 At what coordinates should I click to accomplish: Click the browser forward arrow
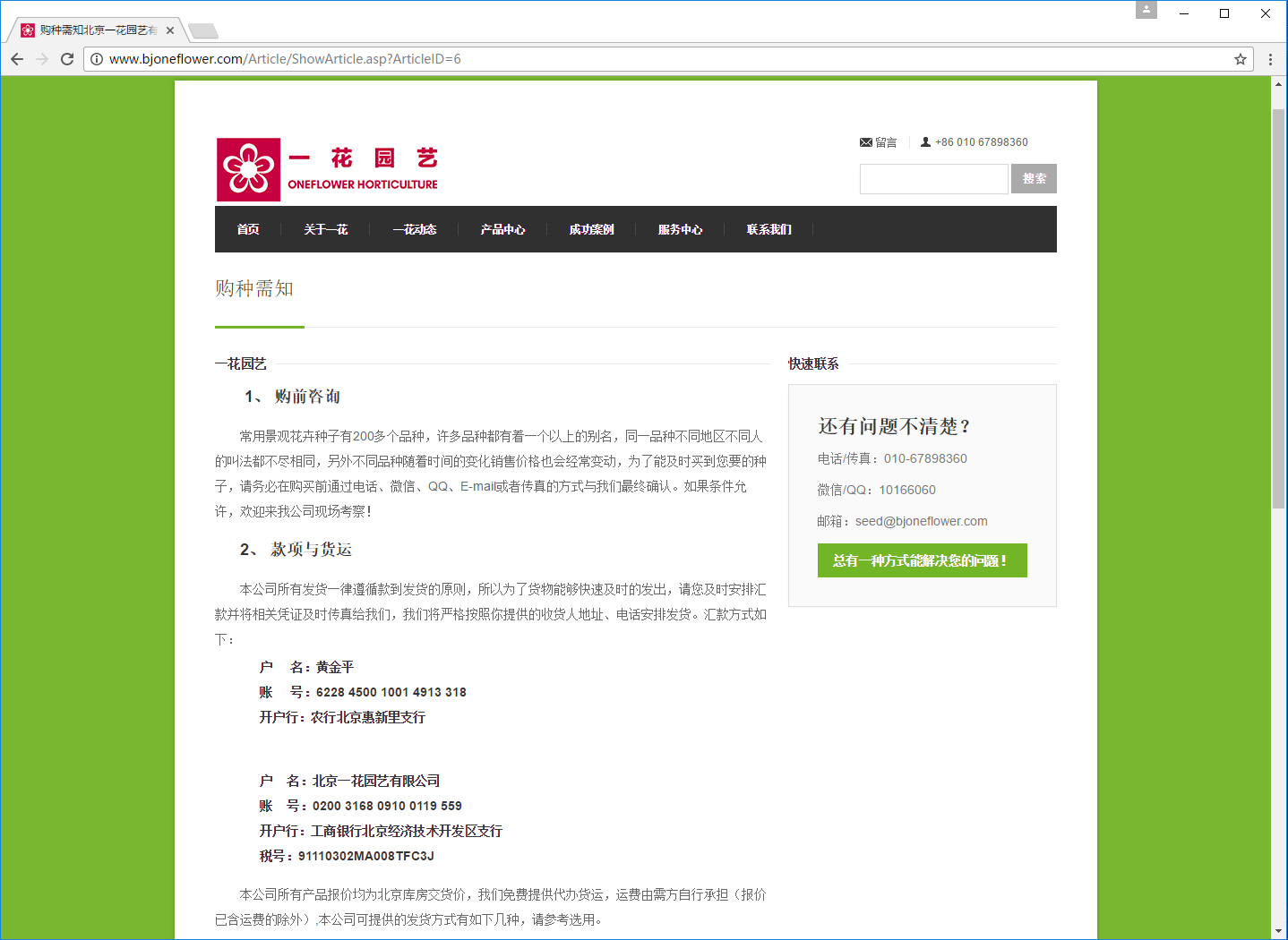point(42,59)
